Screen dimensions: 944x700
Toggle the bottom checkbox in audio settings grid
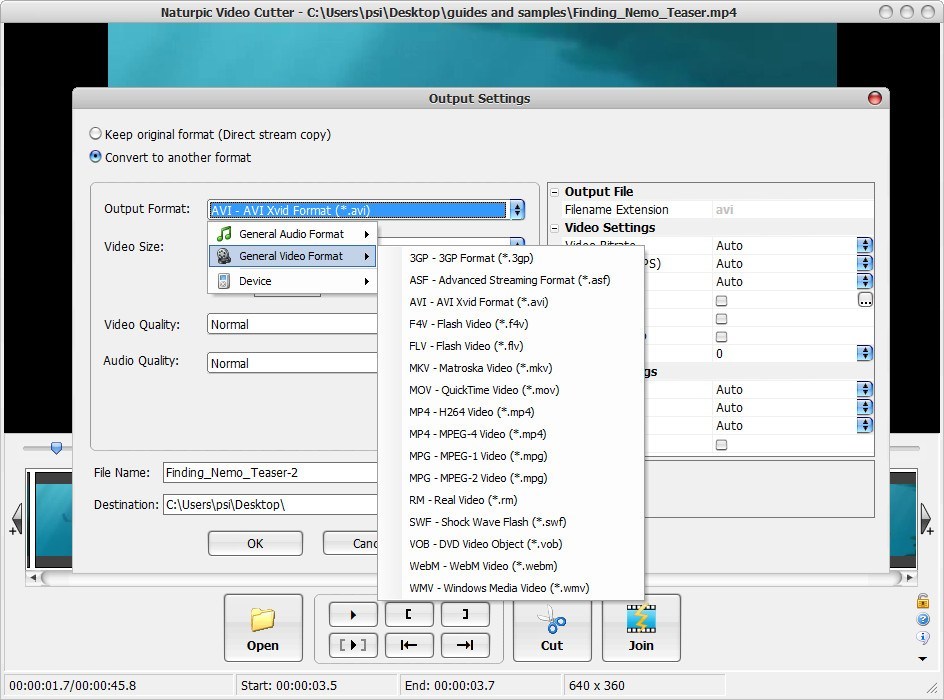721,445
